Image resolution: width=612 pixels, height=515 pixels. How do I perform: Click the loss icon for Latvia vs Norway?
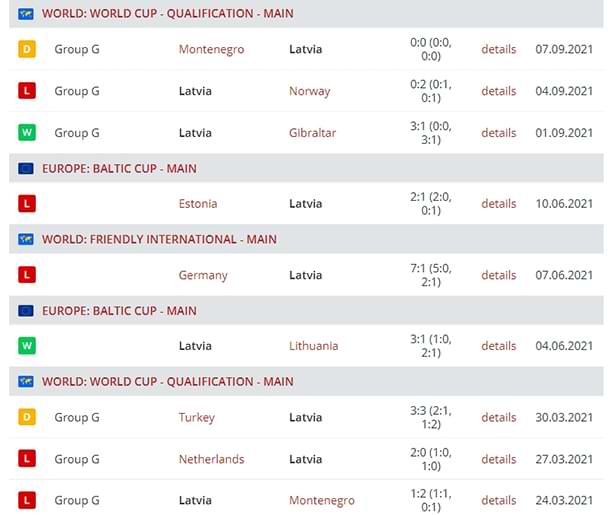click(x=27, y=91)
